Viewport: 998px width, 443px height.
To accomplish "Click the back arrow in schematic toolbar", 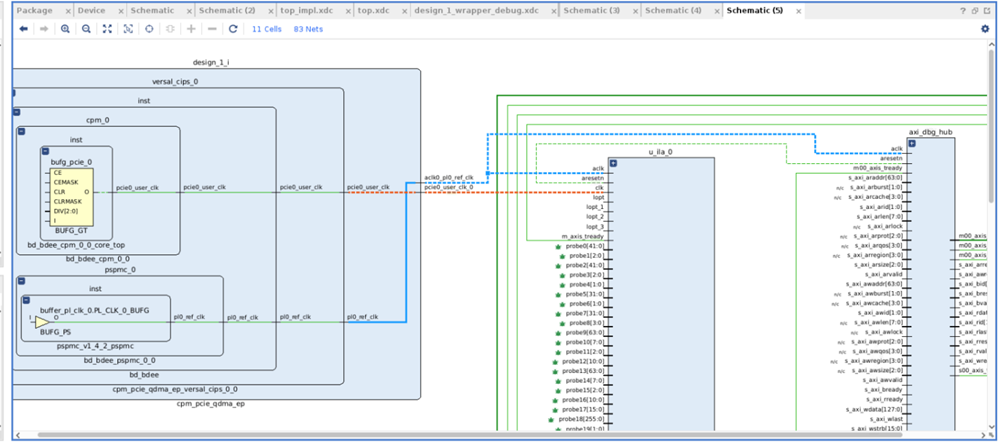I will (x=24, y=29).
